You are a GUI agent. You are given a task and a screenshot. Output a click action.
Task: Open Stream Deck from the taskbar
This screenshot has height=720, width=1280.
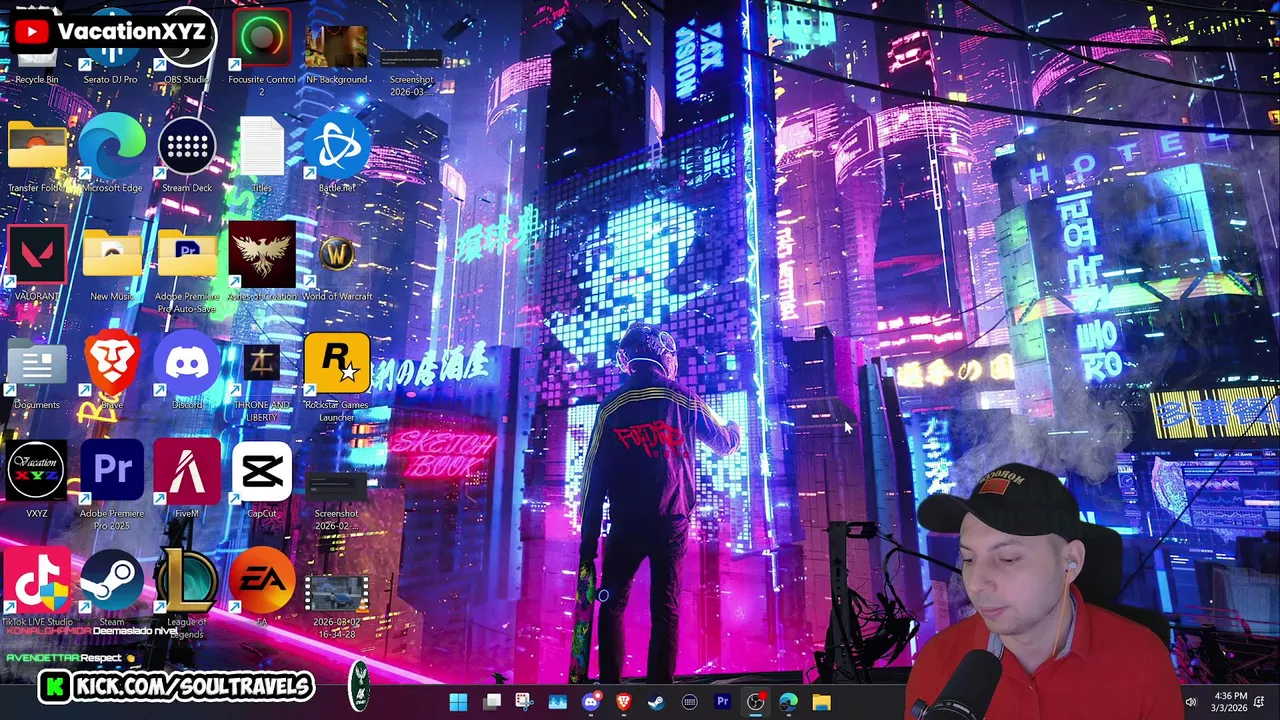click(x=690, y=702)
